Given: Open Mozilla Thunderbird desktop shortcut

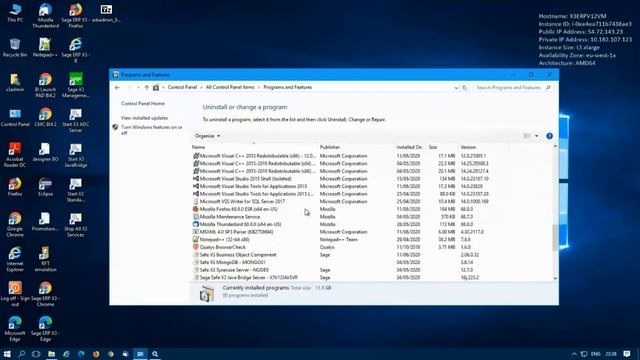Looking at the screenshot, I should click(45, 16).
